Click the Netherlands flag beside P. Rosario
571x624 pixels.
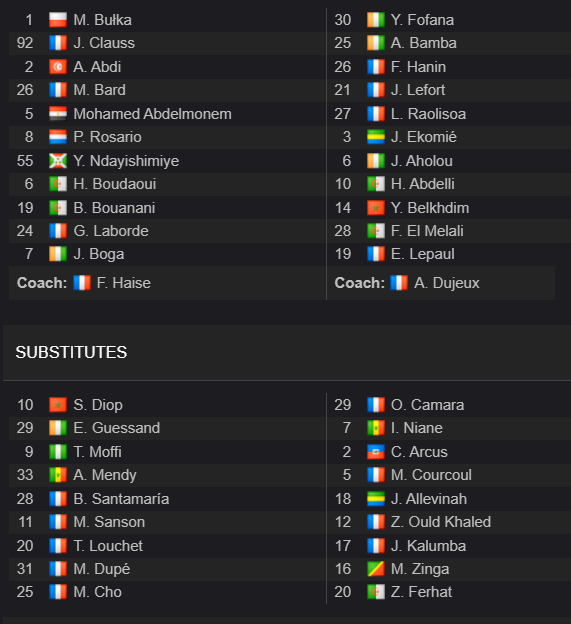[58, 137]
